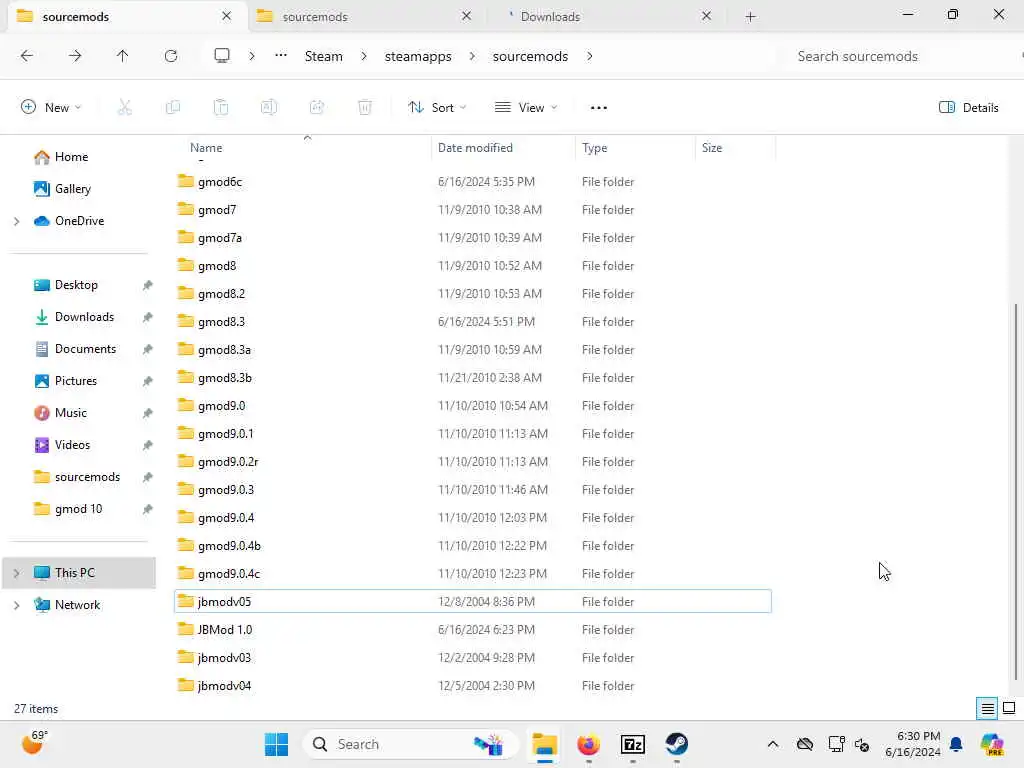The image size is (1024, 768).
Task: Select the jbmodv04 folder
Action: coord(473,686)
